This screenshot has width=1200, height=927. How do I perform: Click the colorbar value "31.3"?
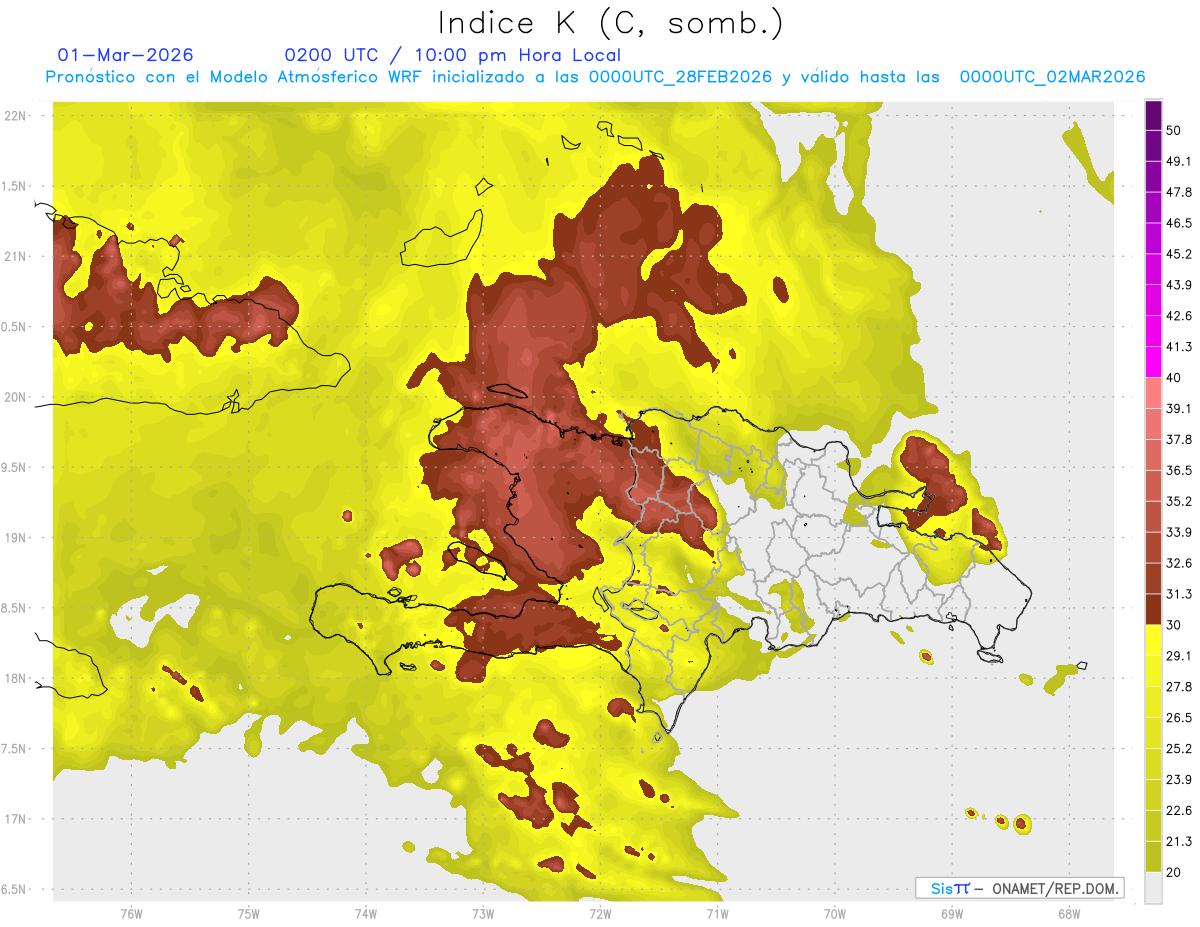(1179, 594)
